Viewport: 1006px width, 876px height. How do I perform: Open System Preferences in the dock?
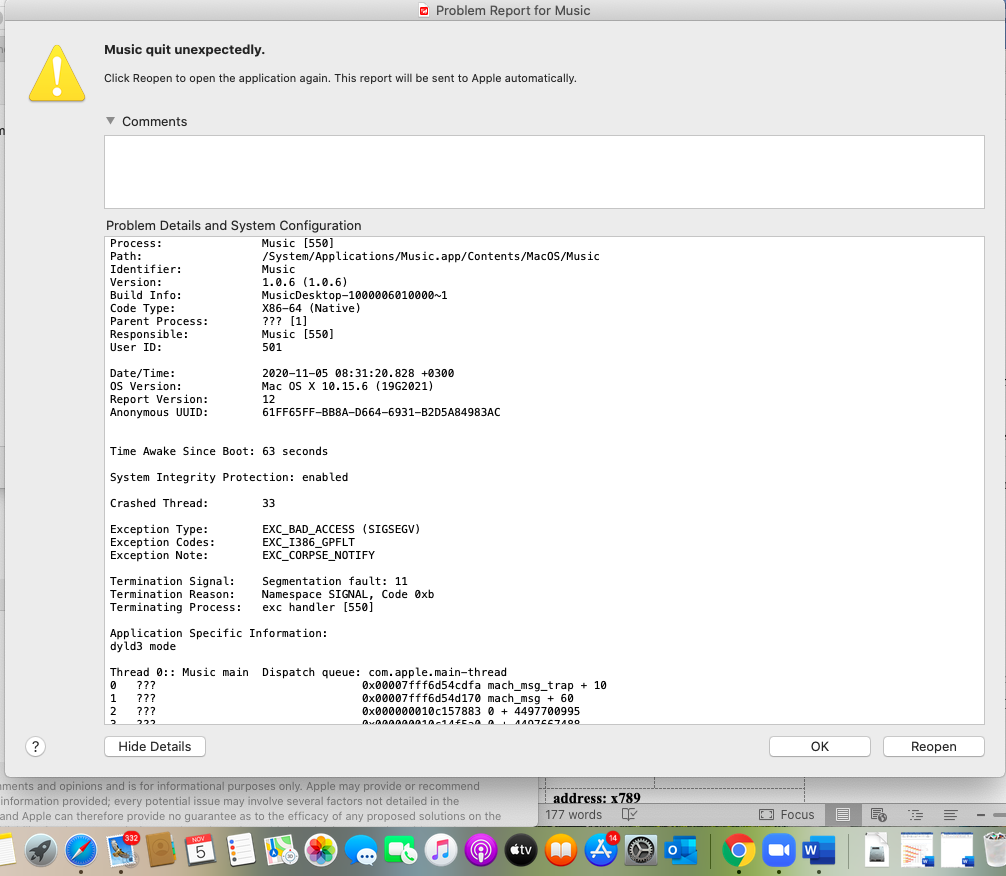tap(640, 851)
